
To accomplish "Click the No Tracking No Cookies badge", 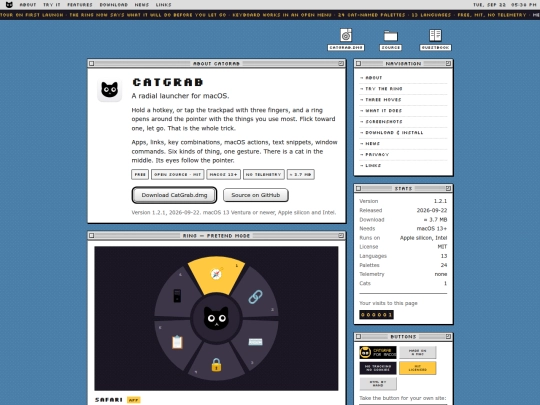I will (378, 368).
